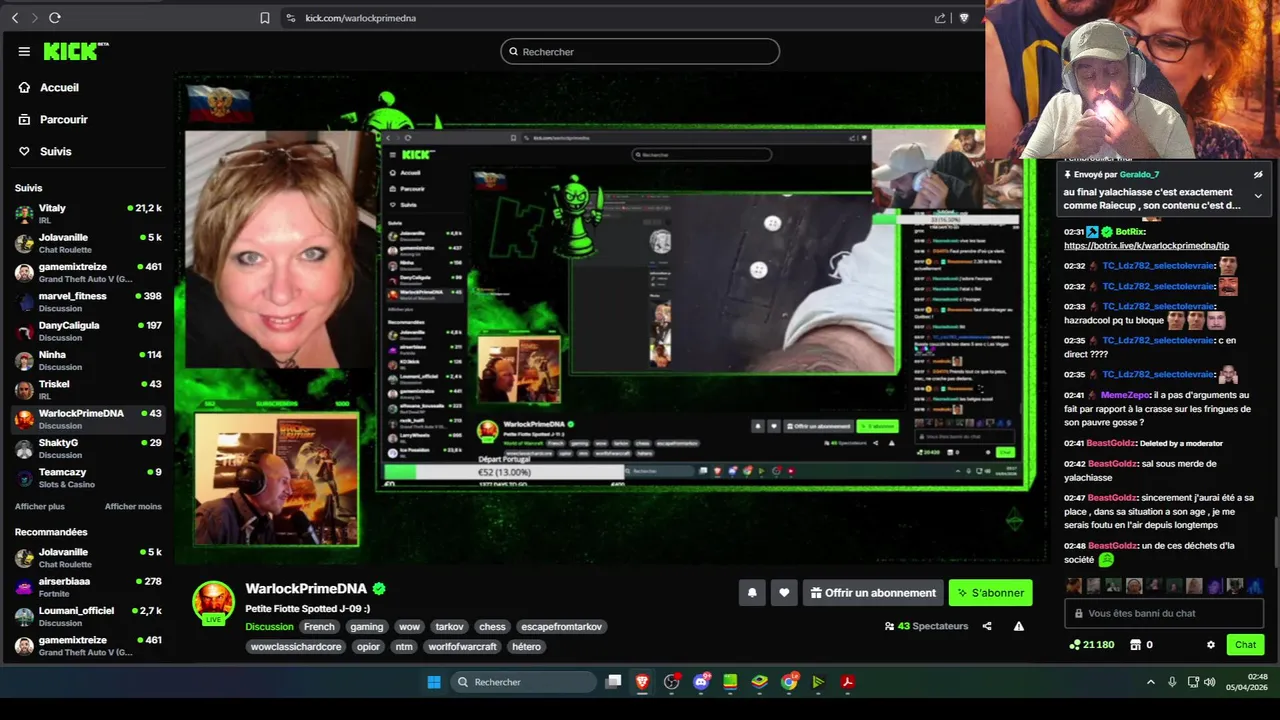Open the hamburger sidebar menu
This screenshot has height=720, width=1280.
coord(24,51)
